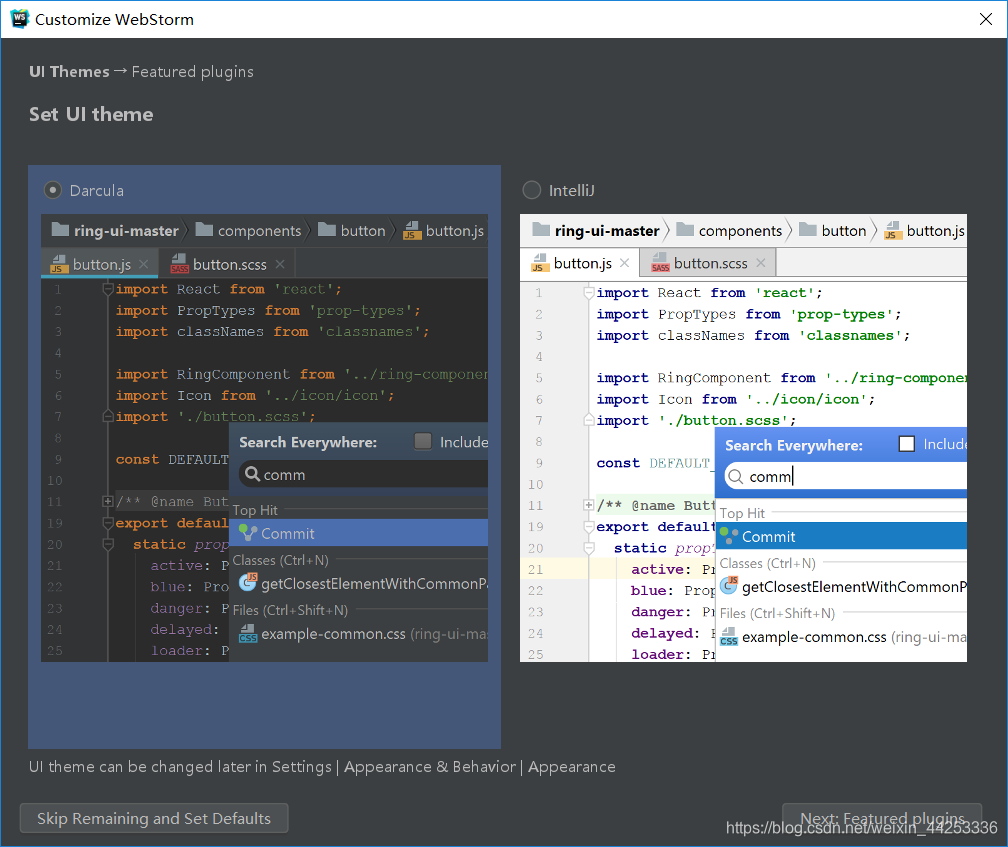1008x847 pixels.
Task: Toggle Include checkbox in IntelliJ search popup
Action: pyautogui.click(x=906, y=443)
